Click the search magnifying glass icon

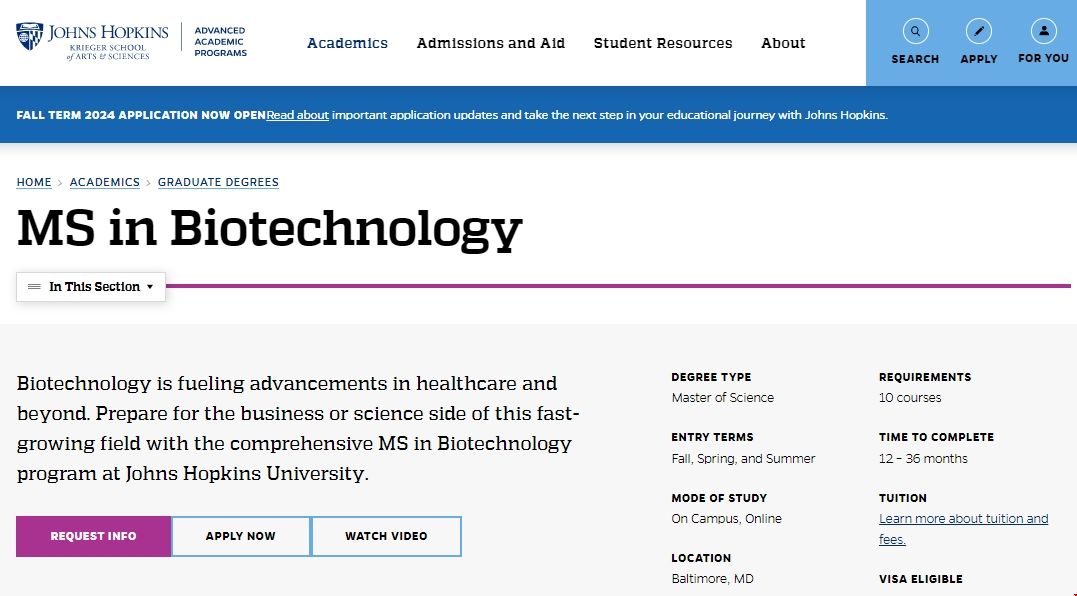[914, 30]
